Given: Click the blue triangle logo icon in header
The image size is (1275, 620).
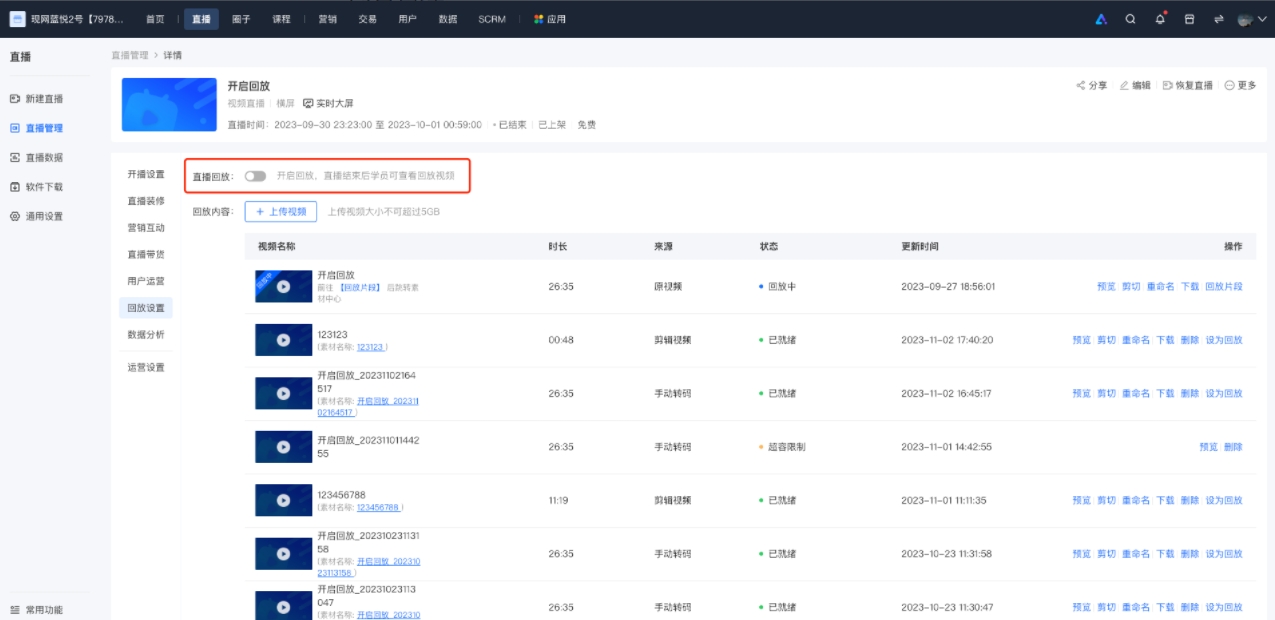Looking at the screenshot, I should point(1101,19).
